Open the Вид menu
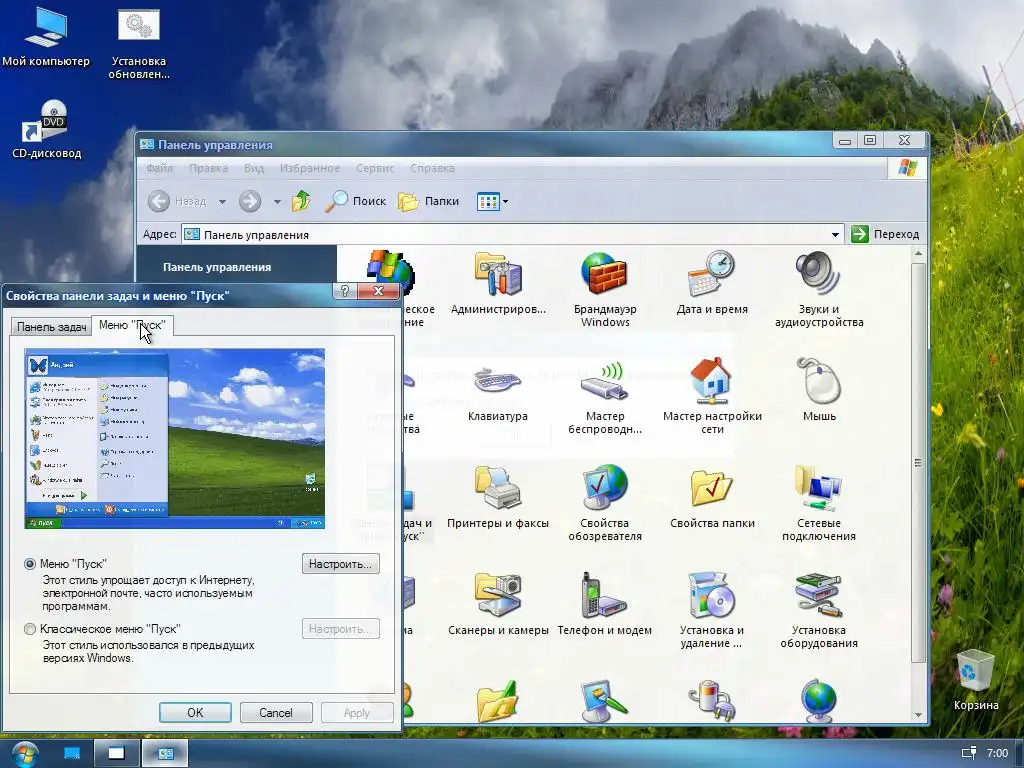The image size is (1024, 768). click(254, 168)
